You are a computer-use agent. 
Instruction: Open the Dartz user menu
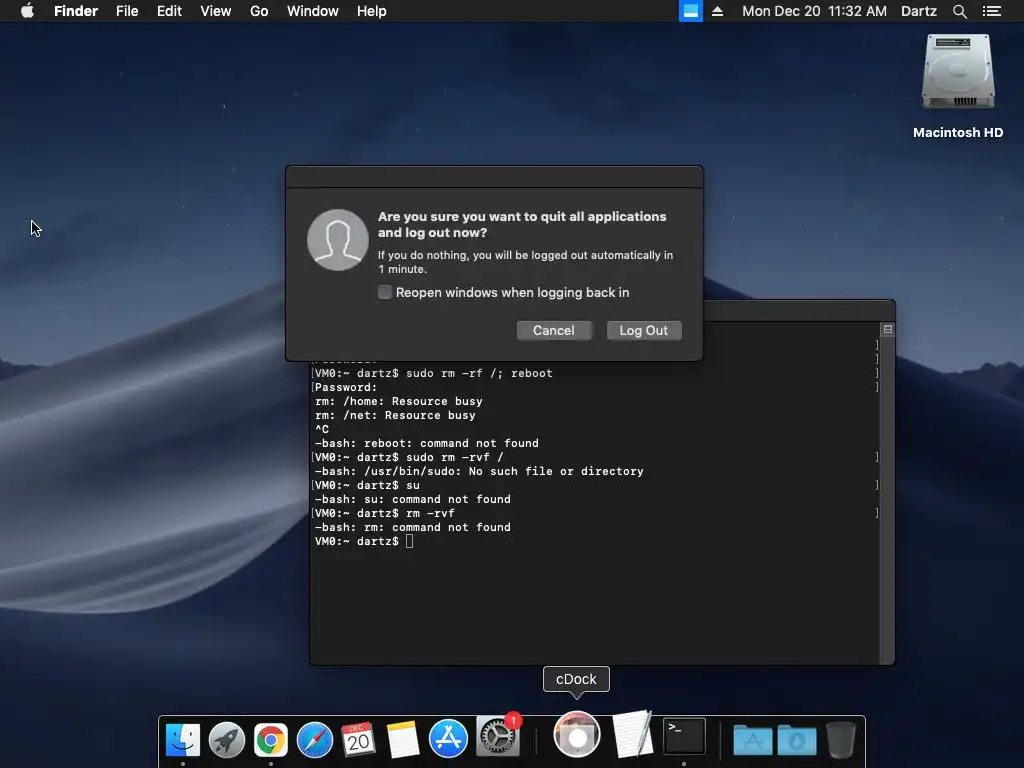click(919, 11)
